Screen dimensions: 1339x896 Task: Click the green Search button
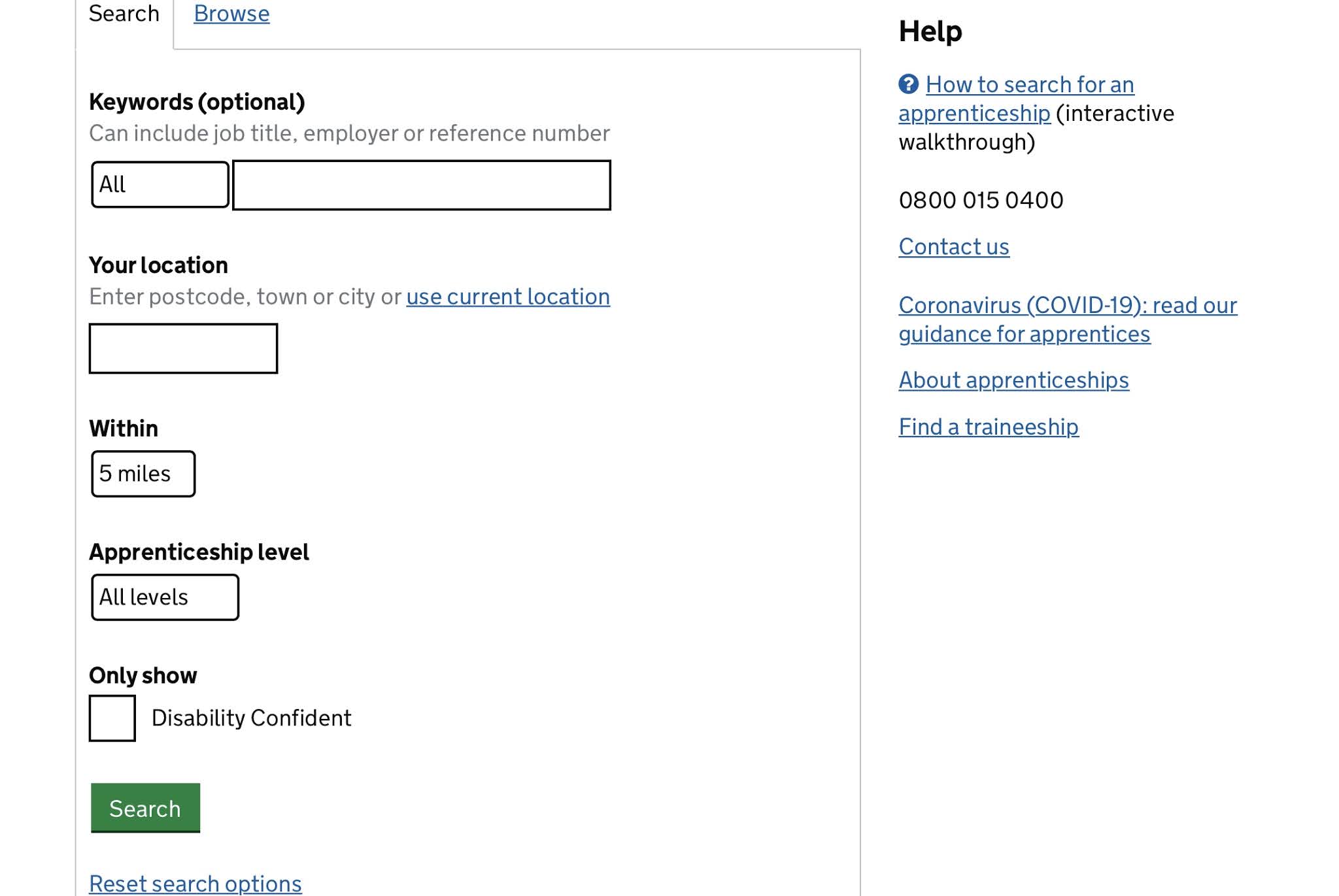click(x=145, y=808)
